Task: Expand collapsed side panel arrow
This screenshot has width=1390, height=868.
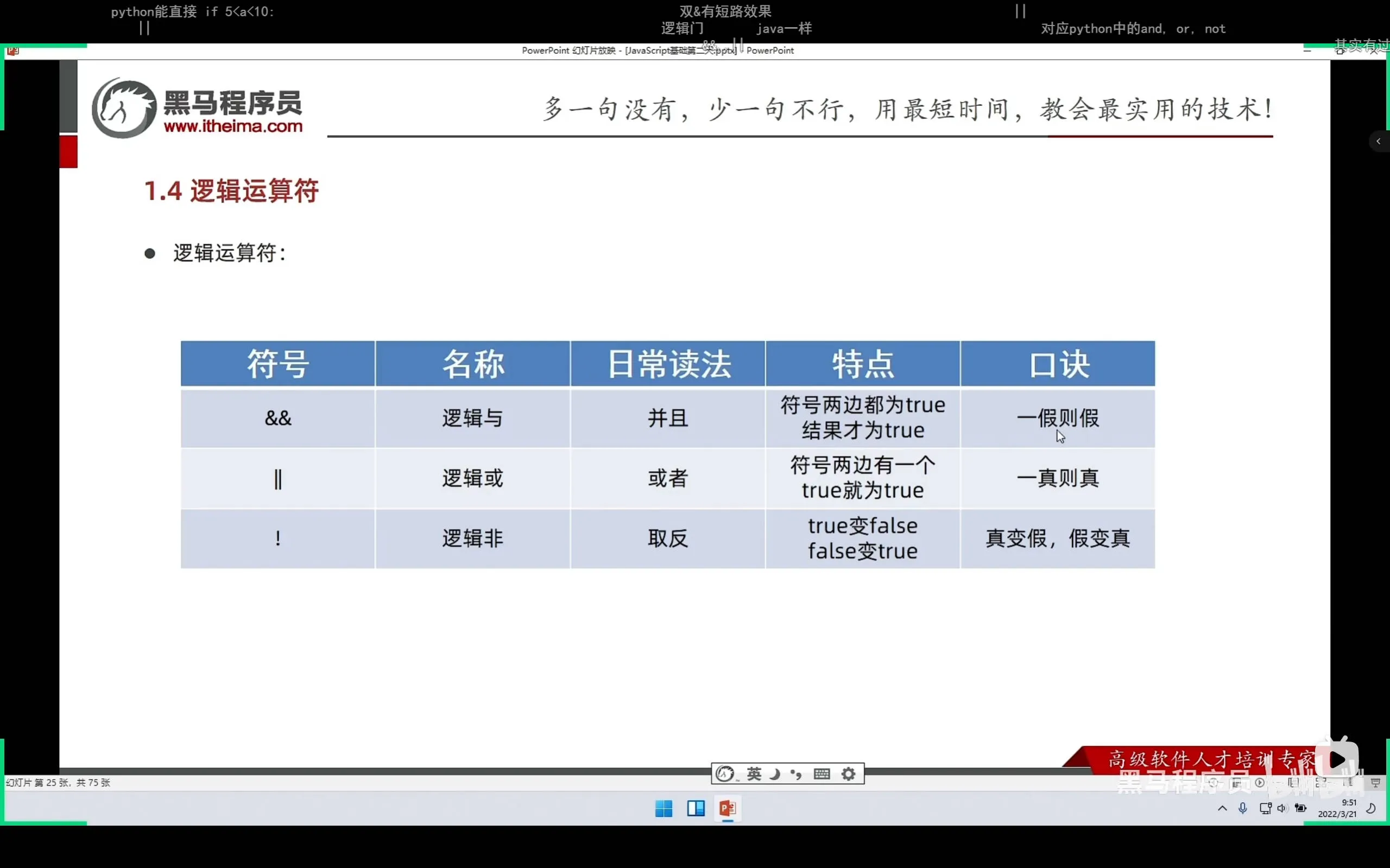Action: 1378,141
